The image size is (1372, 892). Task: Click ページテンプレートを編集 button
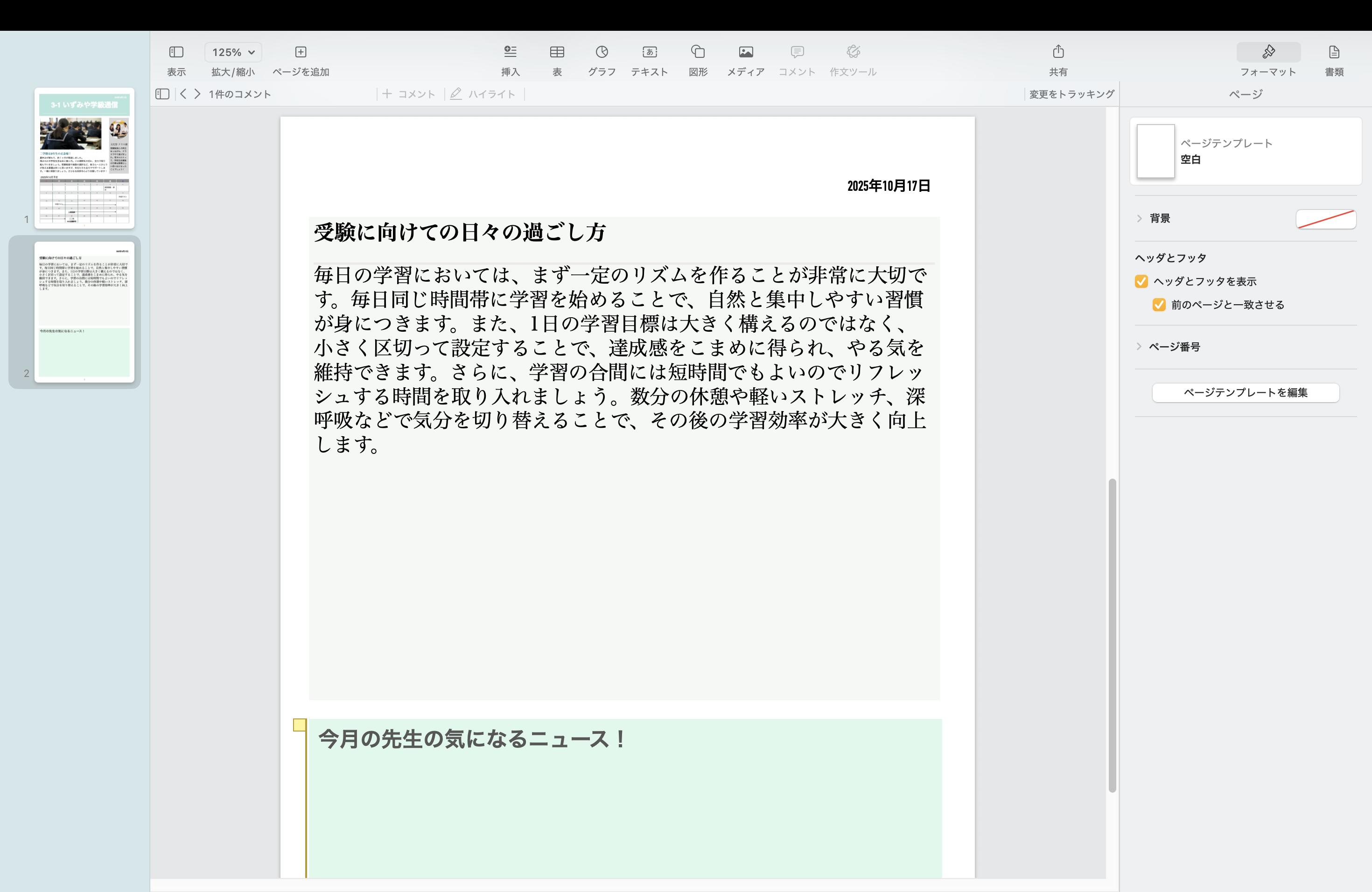(x=1245, y=392)
